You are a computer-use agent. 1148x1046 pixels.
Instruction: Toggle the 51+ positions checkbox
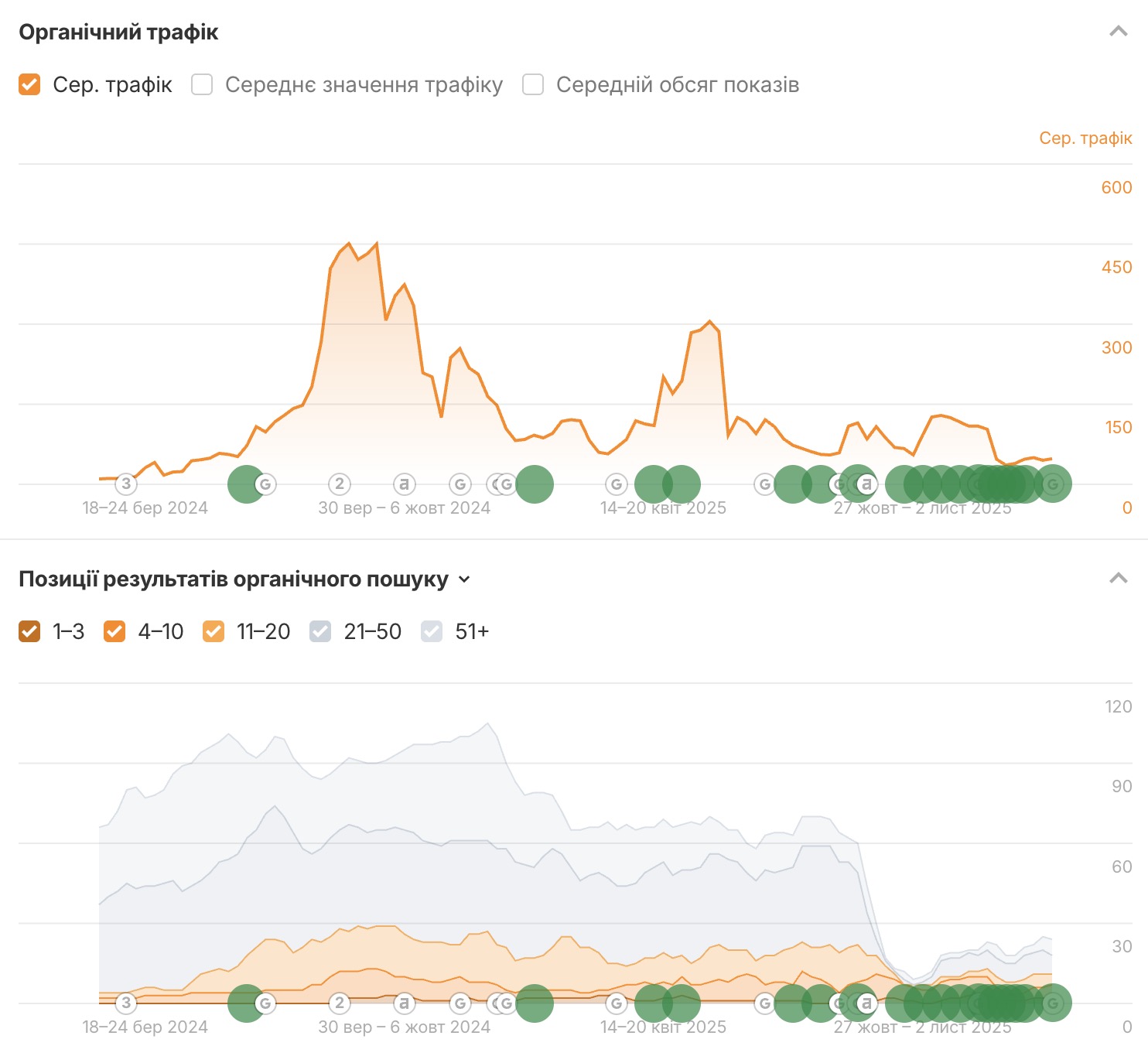[432, 631]
